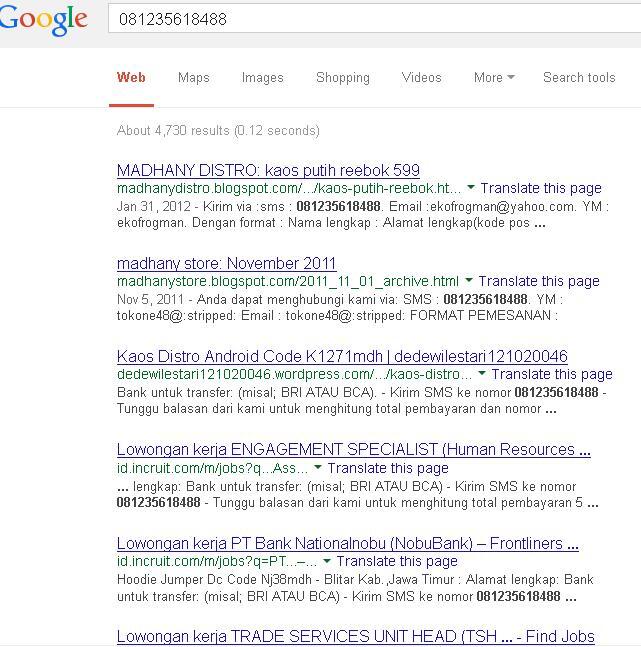This screenshot has height=647, width=641.
Task: Open MADHANY DISTRO kaos putih reebok 599 result
Action: (268, 170)
